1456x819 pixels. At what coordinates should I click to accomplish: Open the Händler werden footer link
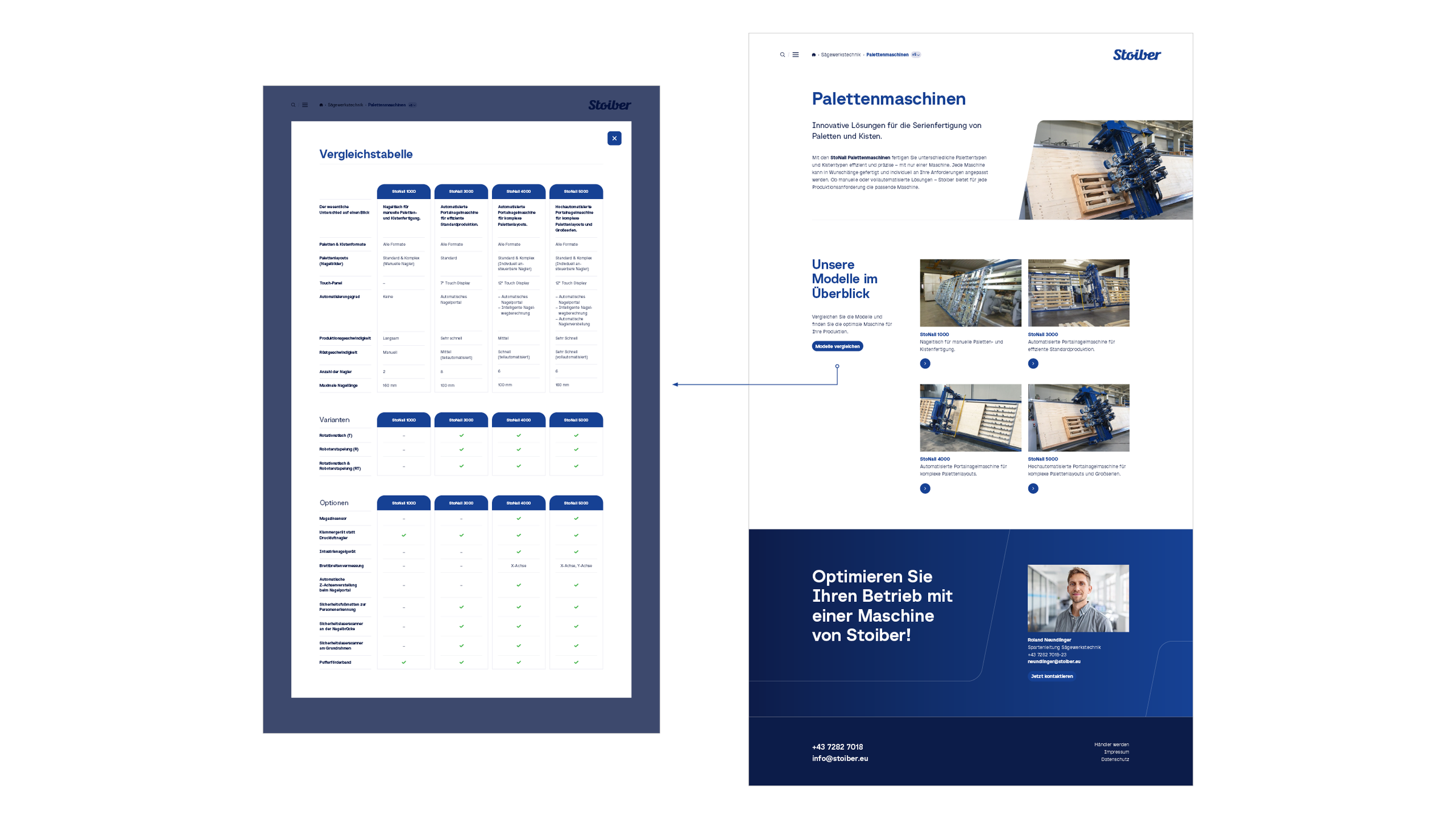tap(1111, 744)
